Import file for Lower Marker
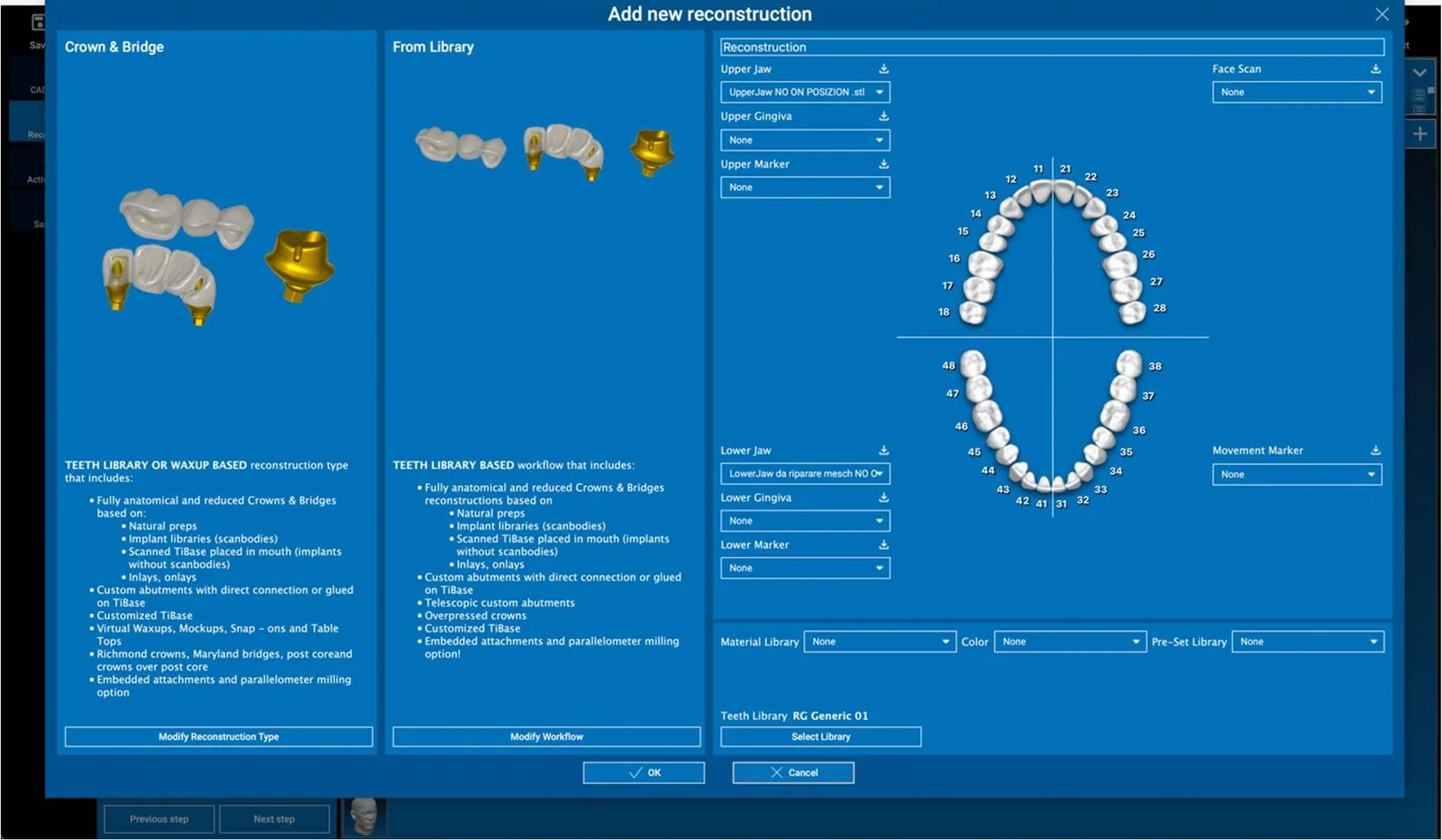Viewport: 1442px width, 840px height. (x=883, y=544)
